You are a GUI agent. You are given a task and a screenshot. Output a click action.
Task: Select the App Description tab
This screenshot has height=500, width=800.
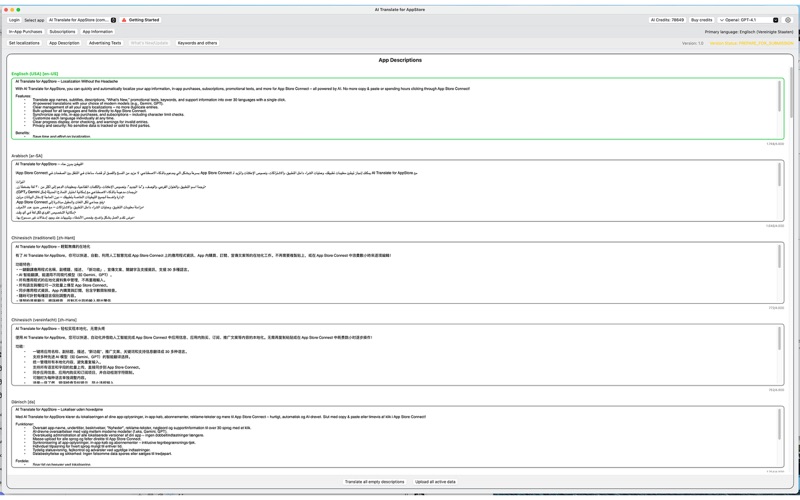tap(64, 43)
